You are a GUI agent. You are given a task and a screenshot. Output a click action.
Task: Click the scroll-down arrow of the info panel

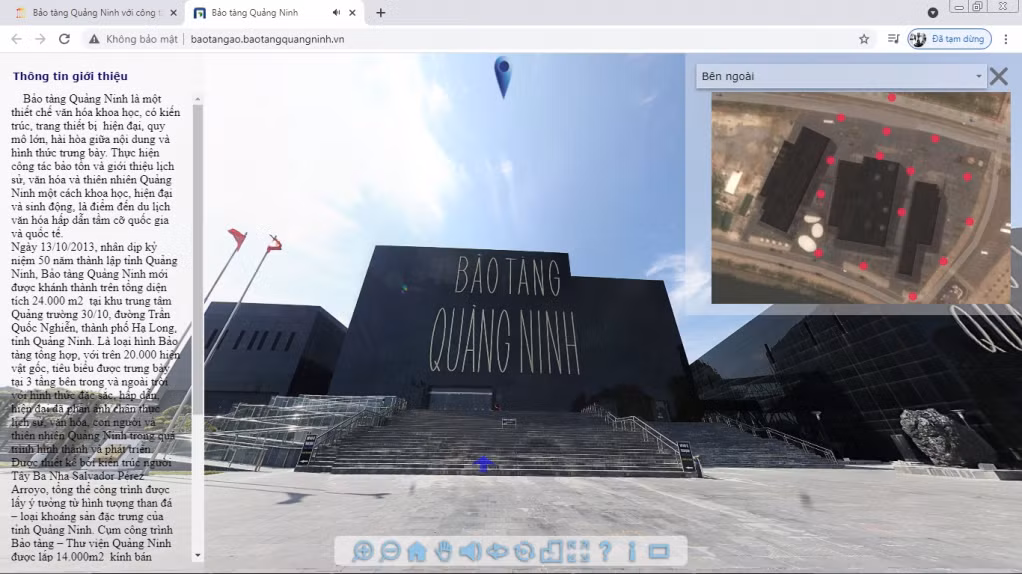[x=197, y=556]
